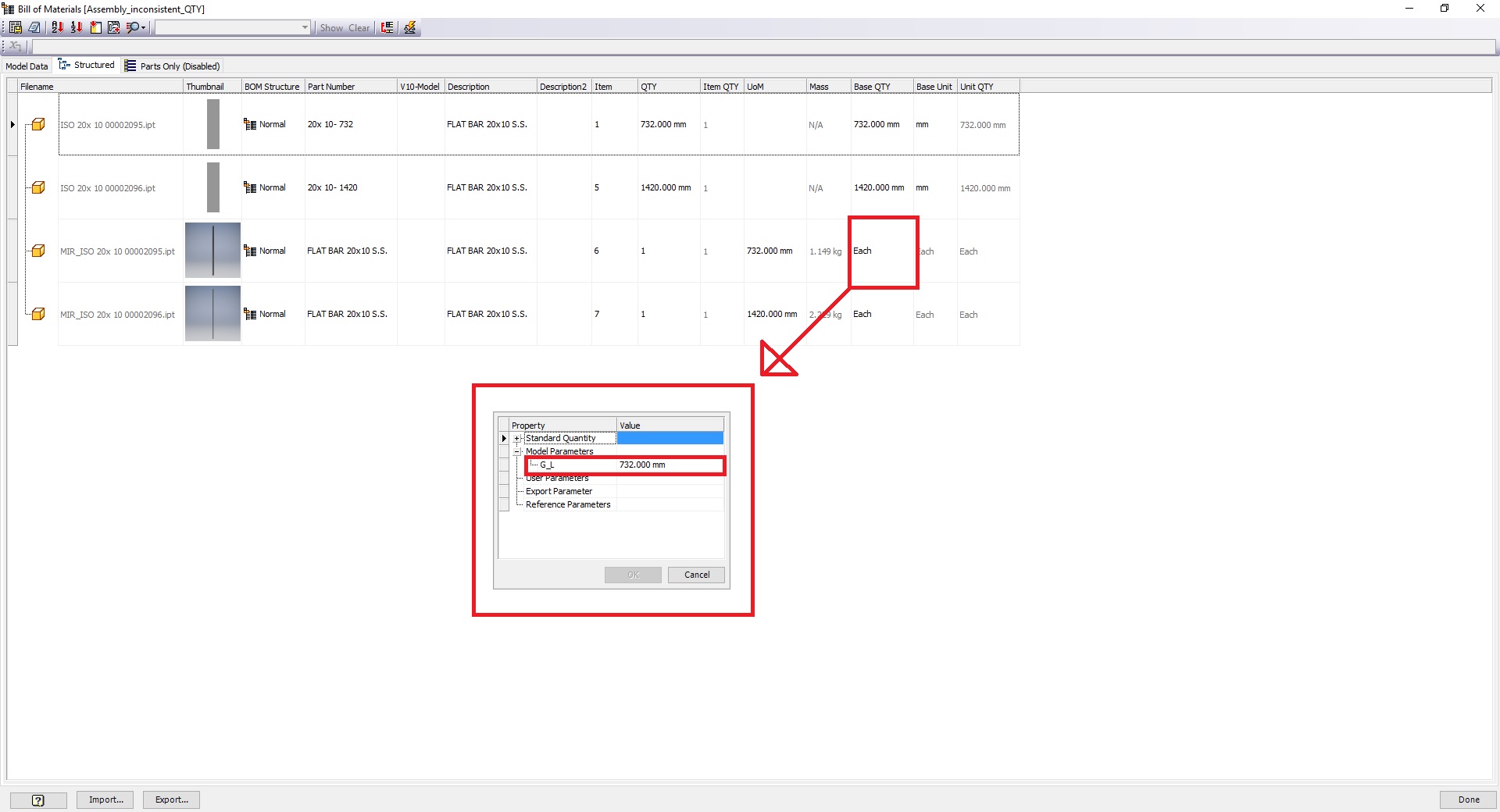Expand the first ISO 20x 10 BOM row
Viewport: 1500px width, 812px height.
point(12,124)
